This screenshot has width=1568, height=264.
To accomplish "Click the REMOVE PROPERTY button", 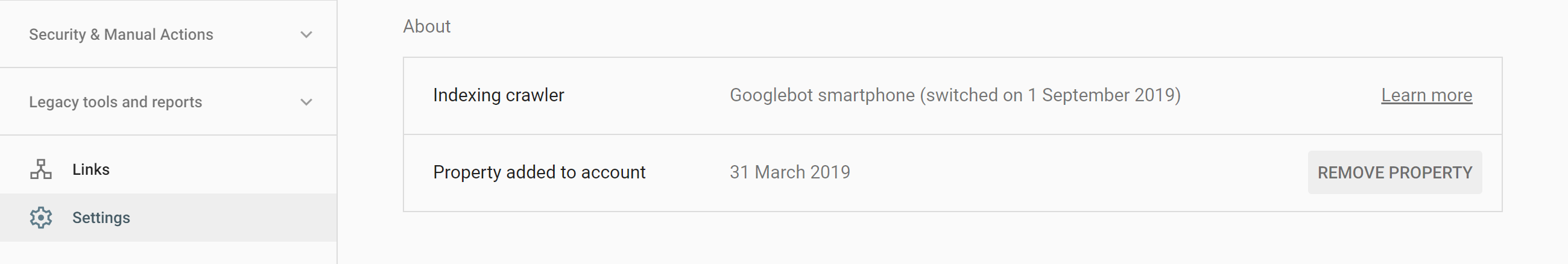I will click(1394, 173).
